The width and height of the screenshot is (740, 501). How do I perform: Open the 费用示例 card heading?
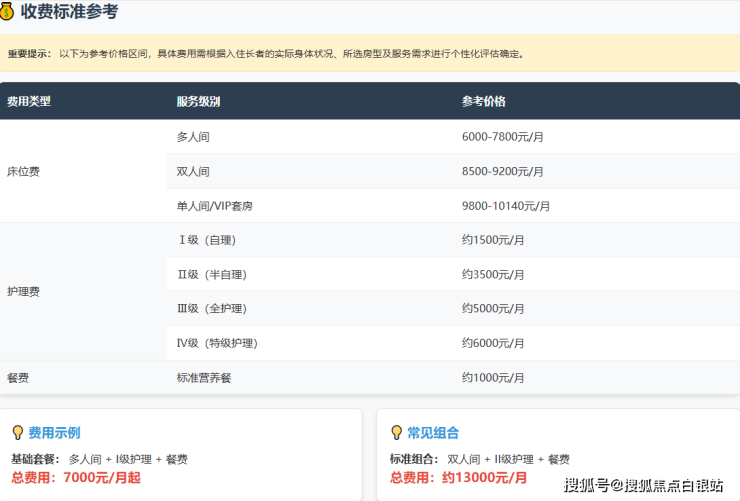coord(54,433)
